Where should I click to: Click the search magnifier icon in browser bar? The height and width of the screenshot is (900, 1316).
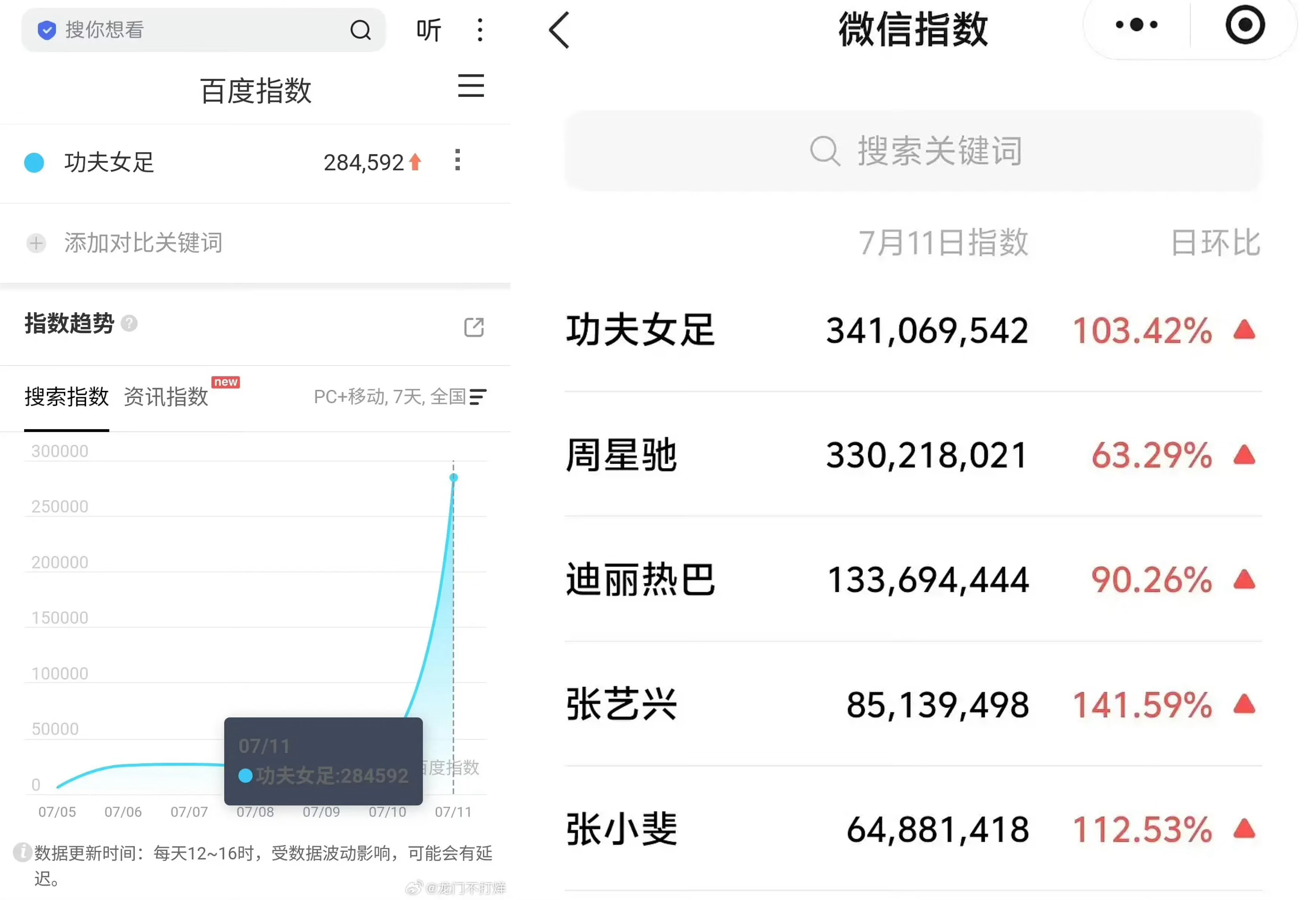(x=360, y=30)
